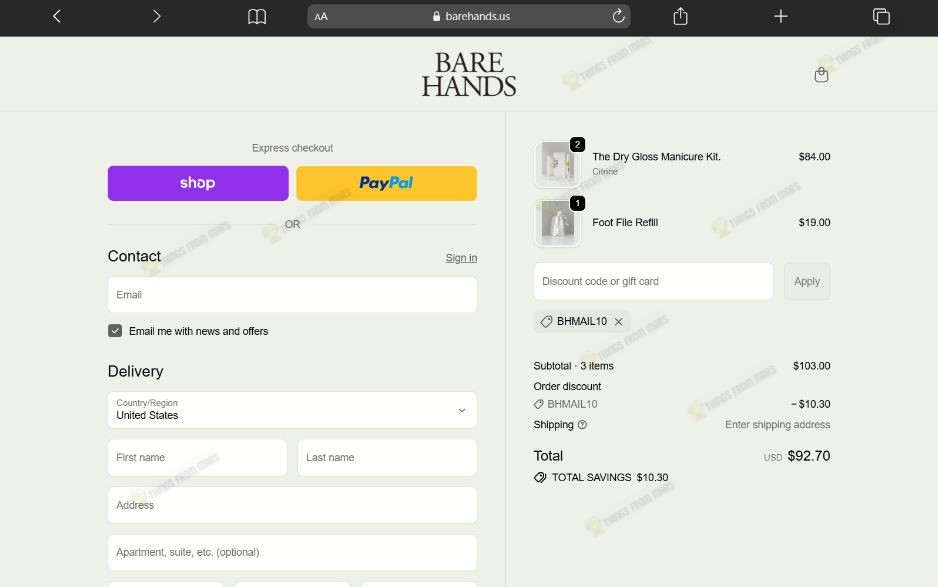
Task: Reload the page with refresh icon
Action: [x=619, y=16]
